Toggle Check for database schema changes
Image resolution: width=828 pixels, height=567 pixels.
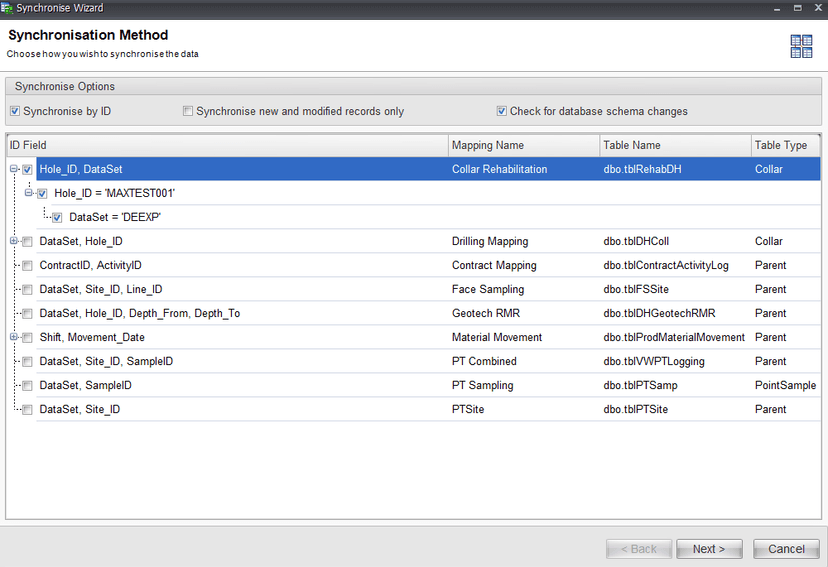[x=502, y=111]
